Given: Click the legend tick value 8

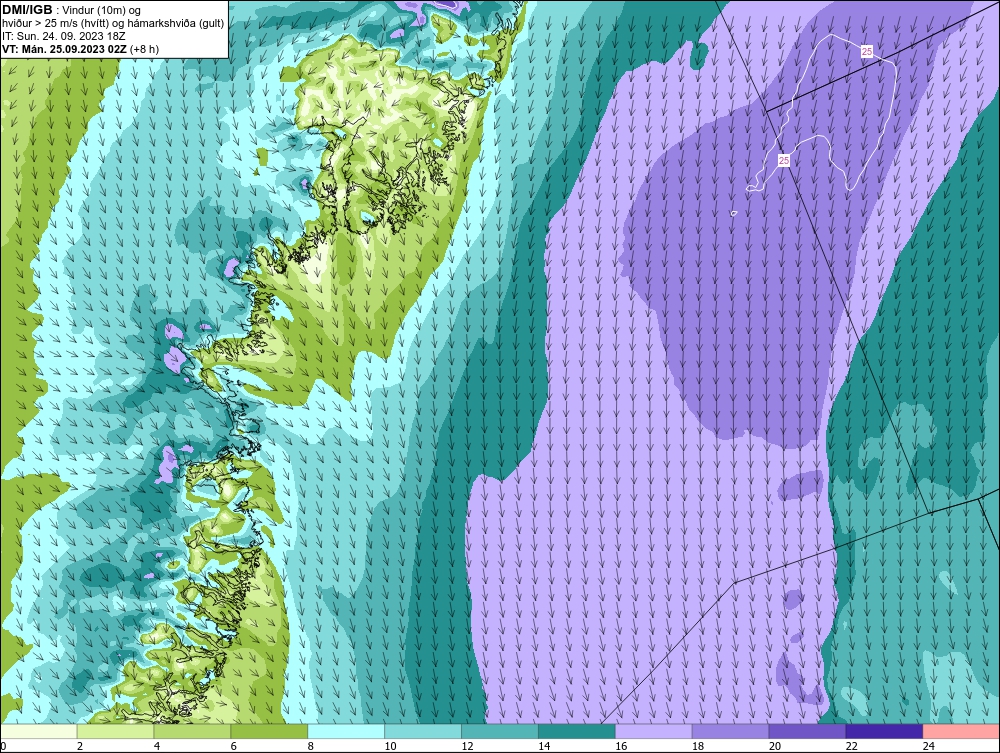Looking at the screenshot, I should click(311, 746).
